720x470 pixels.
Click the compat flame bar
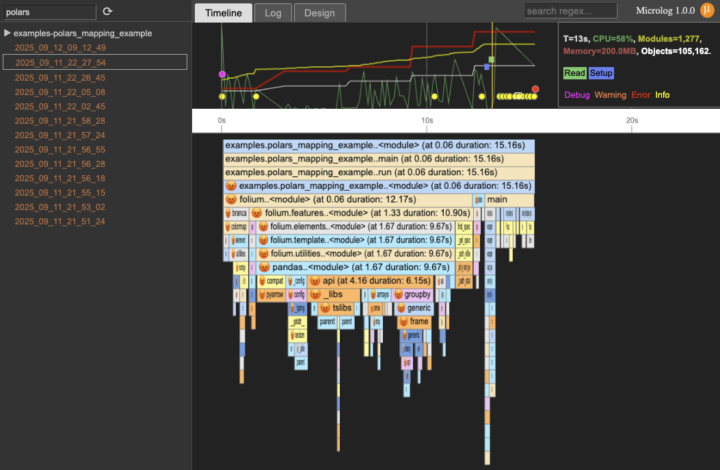pyautogui.click(x=271, y=281)
